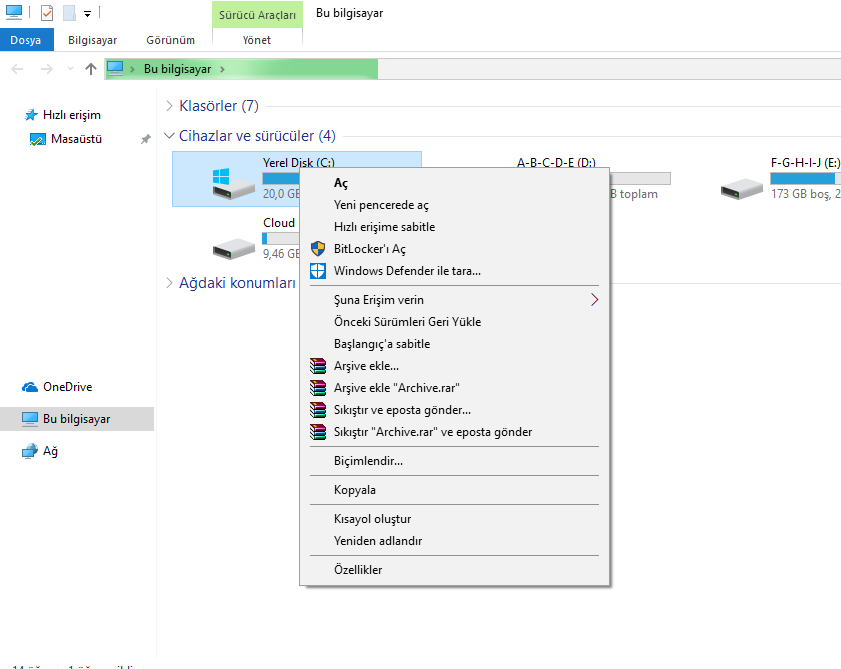This screenshot has height=669, width=841.
Task: Switch to the Görünüm ribbon tab
Action: coord(170,40)
